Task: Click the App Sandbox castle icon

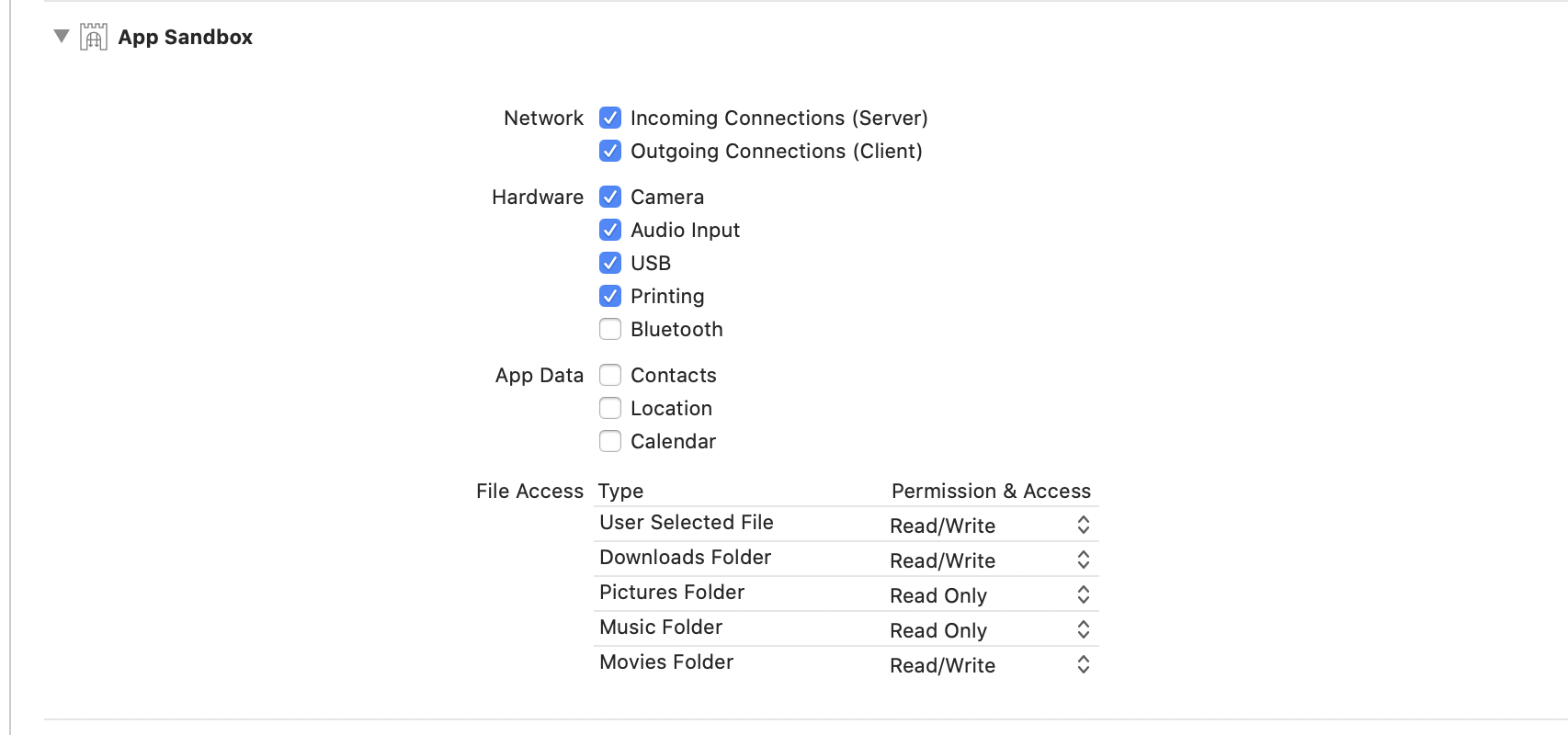Action: pyautogui.click(x=92, y=37)
